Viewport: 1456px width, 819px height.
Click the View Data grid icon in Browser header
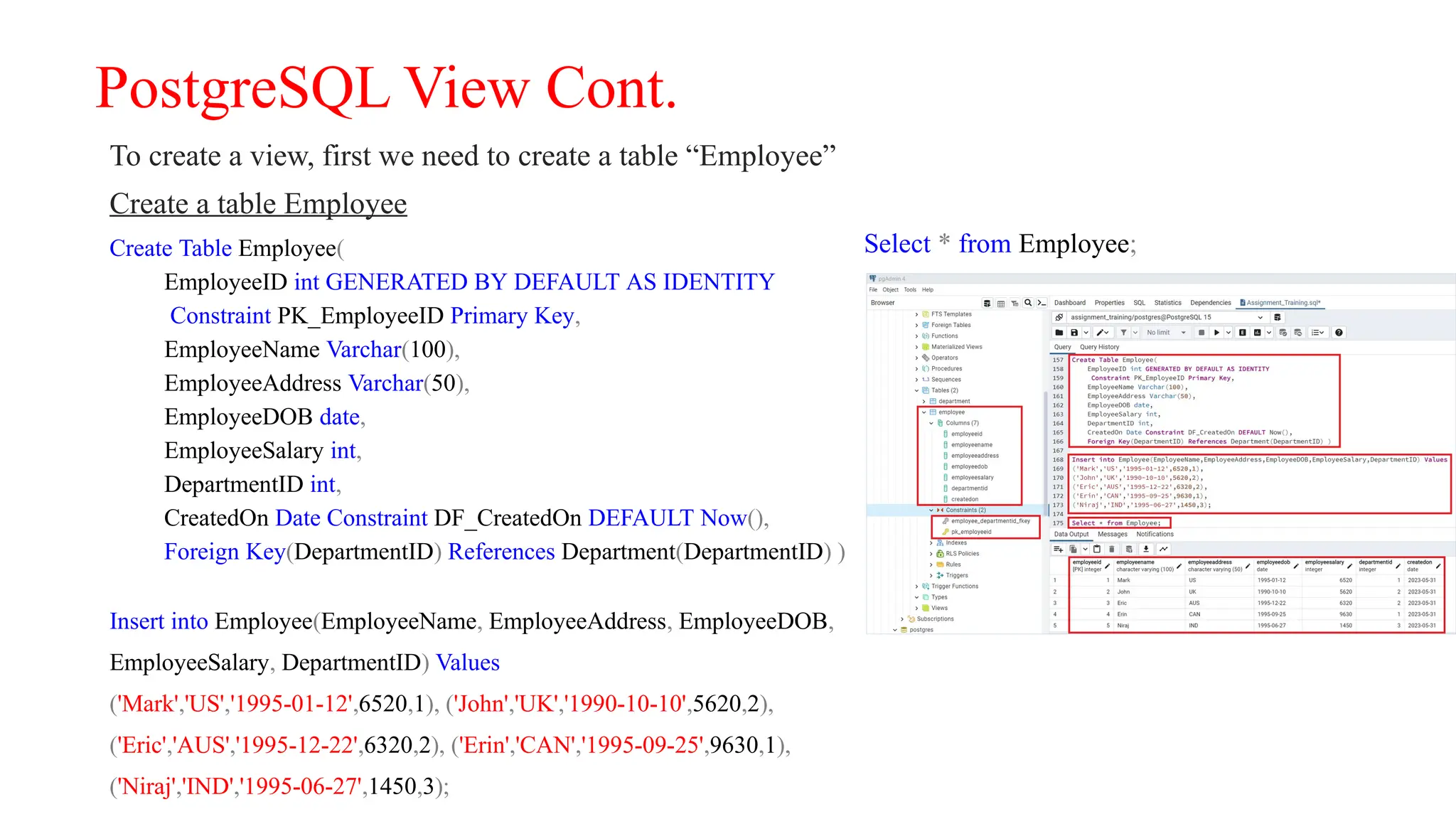(1001, 303)
